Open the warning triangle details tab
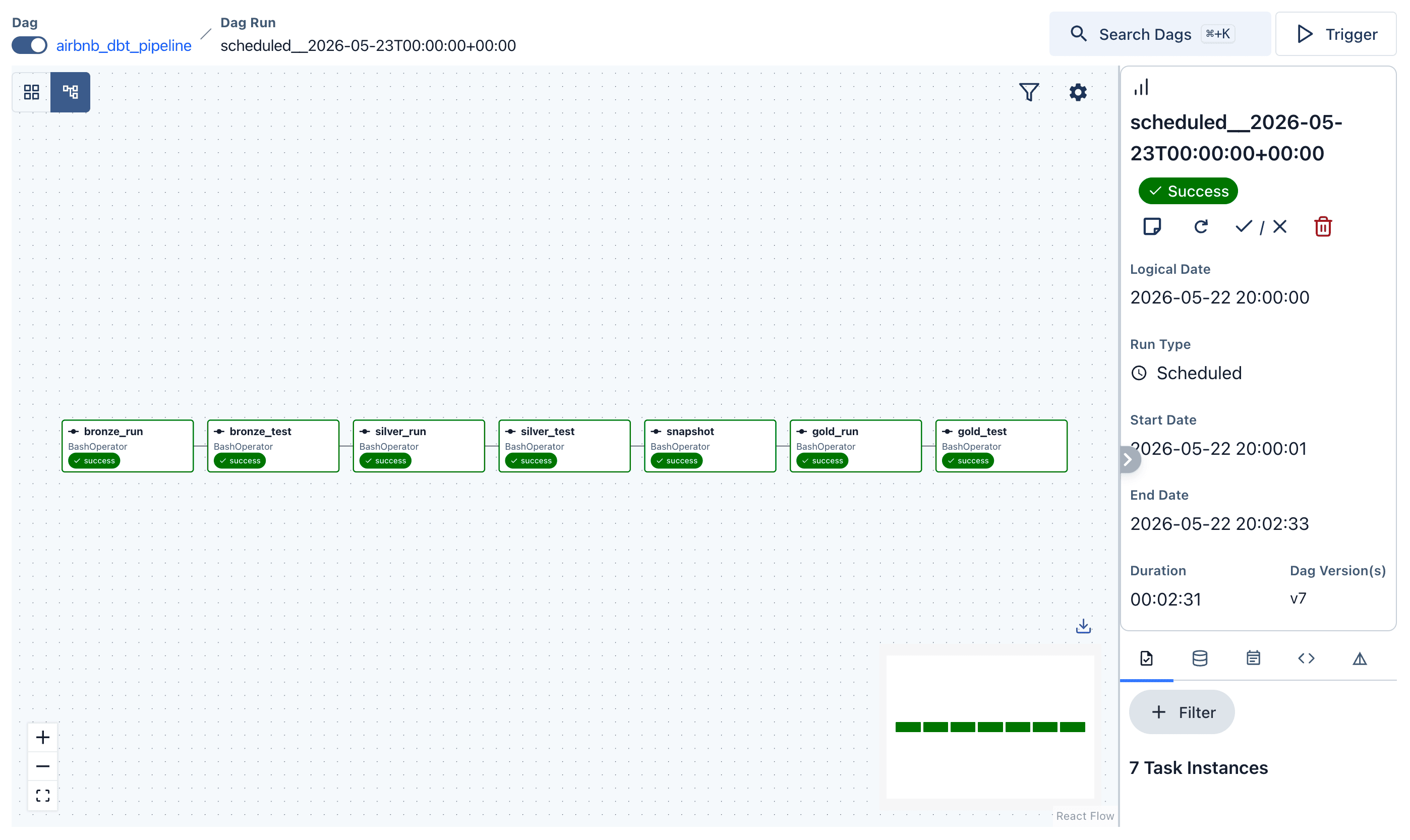 pyautogui.click(x=1360, y=659)
